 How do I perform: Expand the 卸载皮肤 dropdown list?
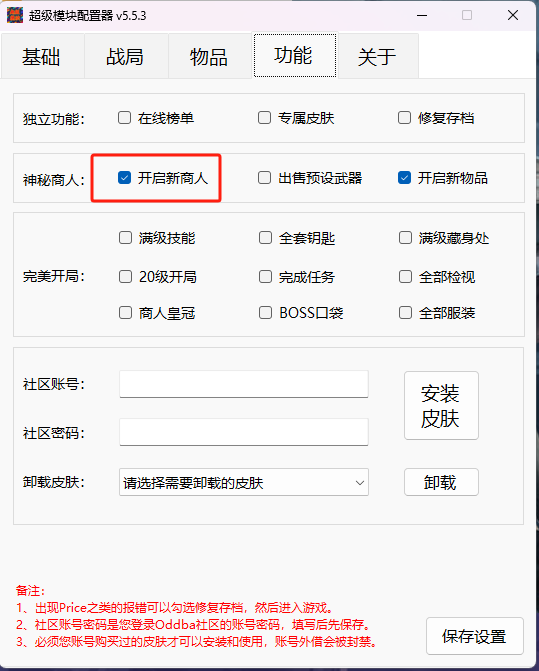click(x=244, y=482)
